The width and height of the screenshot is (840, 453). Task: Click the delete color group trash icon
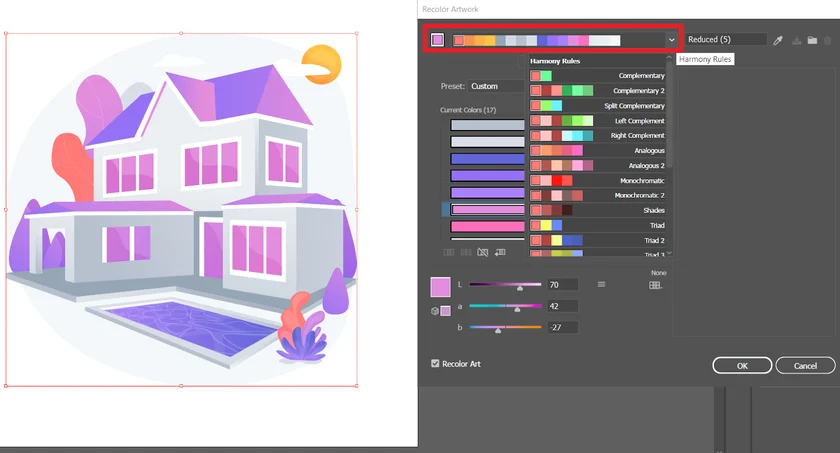827,40
